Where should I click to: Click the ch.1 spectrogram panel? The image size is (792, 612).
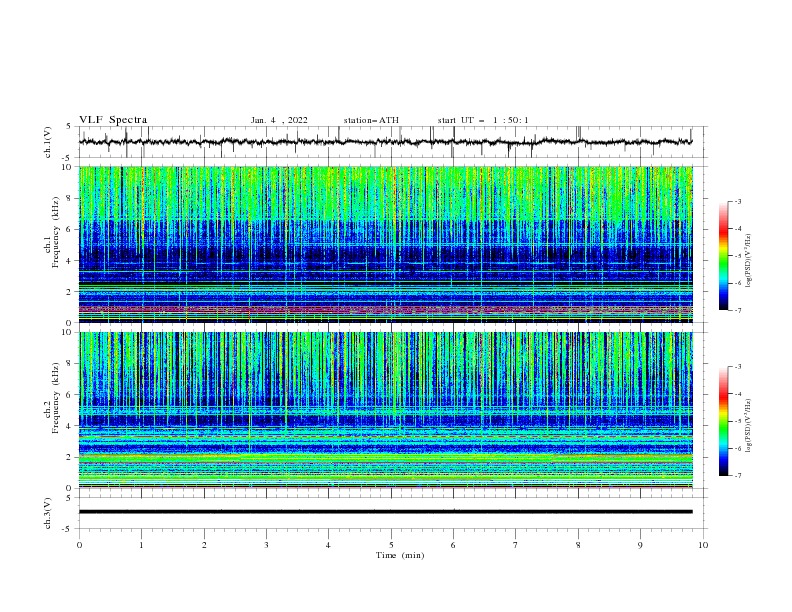385,244
